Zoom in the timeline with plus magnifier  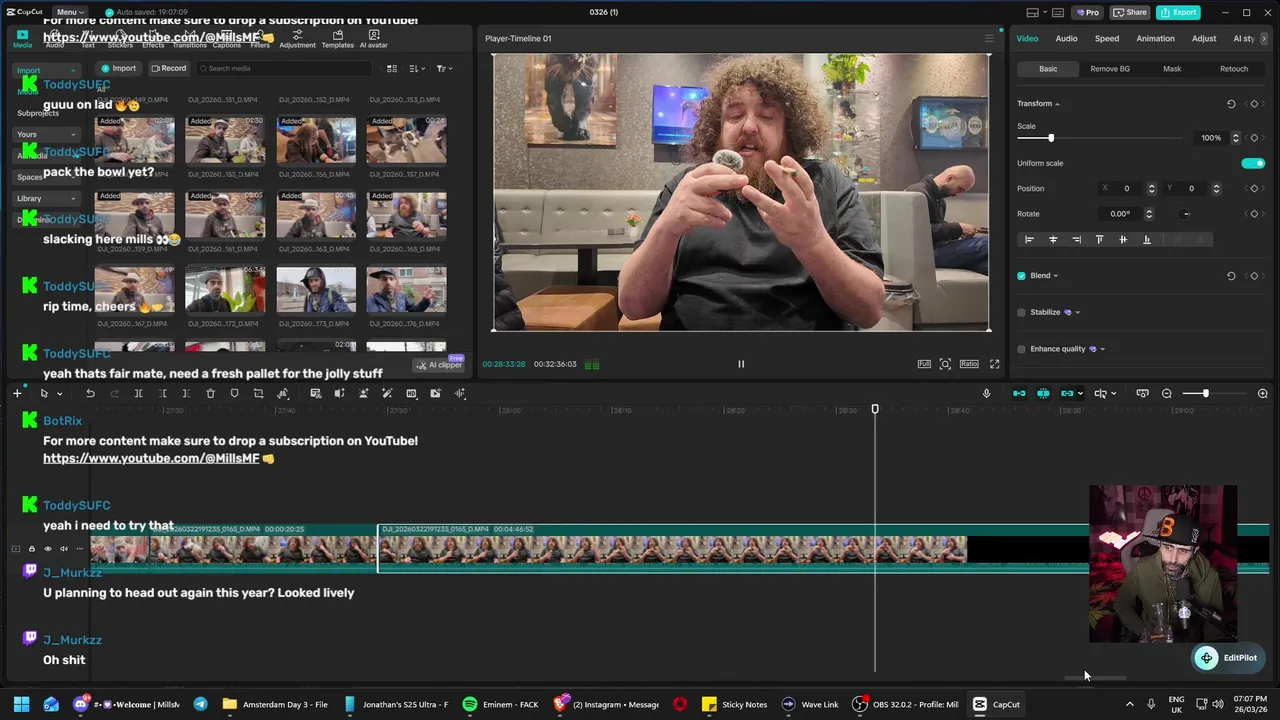tap(1263, 394)
